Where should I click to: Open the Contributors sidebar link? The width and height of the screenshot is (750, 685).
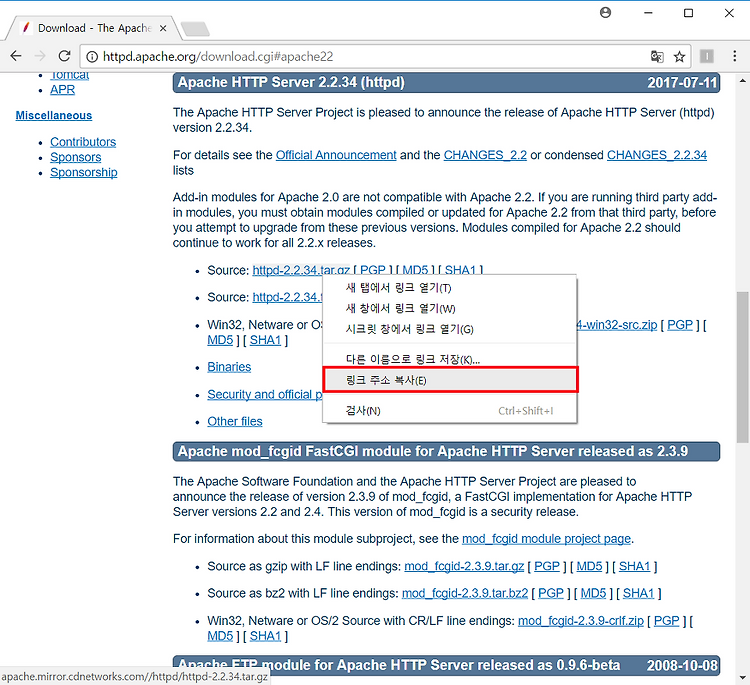click(x=83, y=142)
